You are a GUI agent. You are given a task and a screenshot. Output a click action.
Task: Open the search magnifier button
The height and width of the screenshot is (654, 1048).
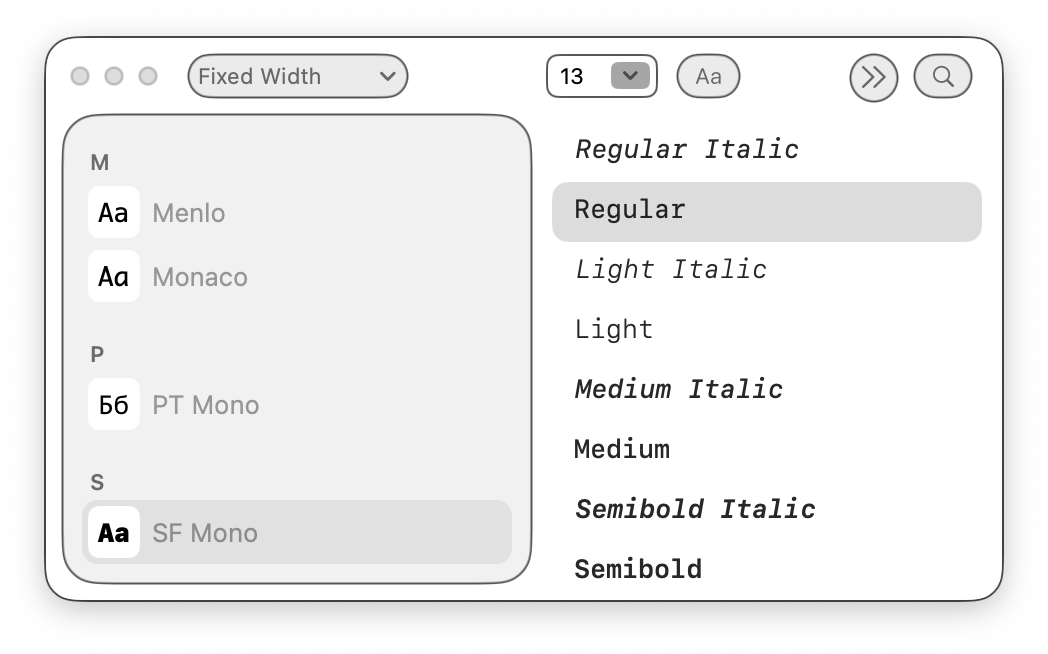pos(942,76)
